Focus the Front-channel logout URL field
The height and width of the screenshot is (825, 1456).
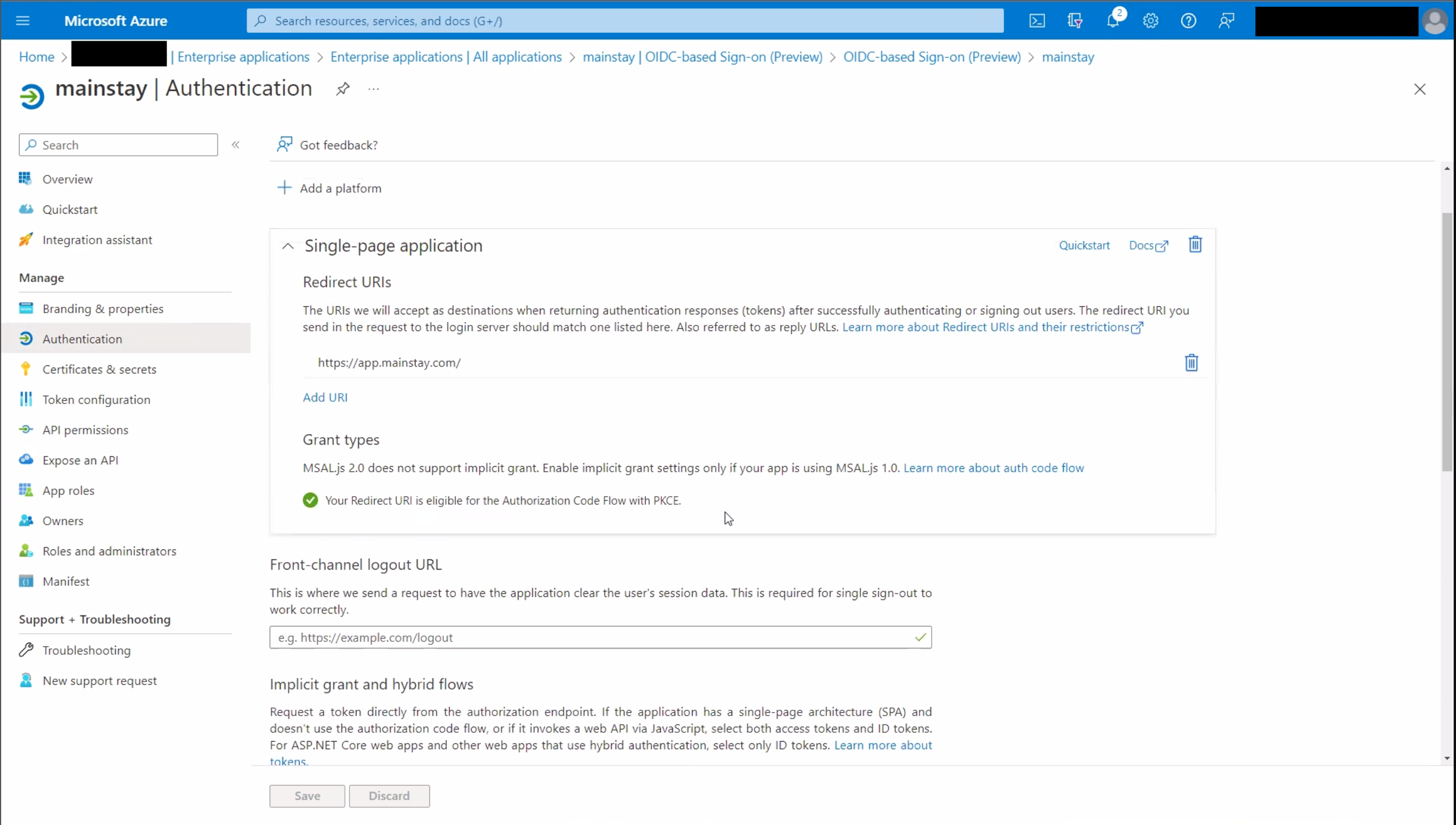point(600,637)
